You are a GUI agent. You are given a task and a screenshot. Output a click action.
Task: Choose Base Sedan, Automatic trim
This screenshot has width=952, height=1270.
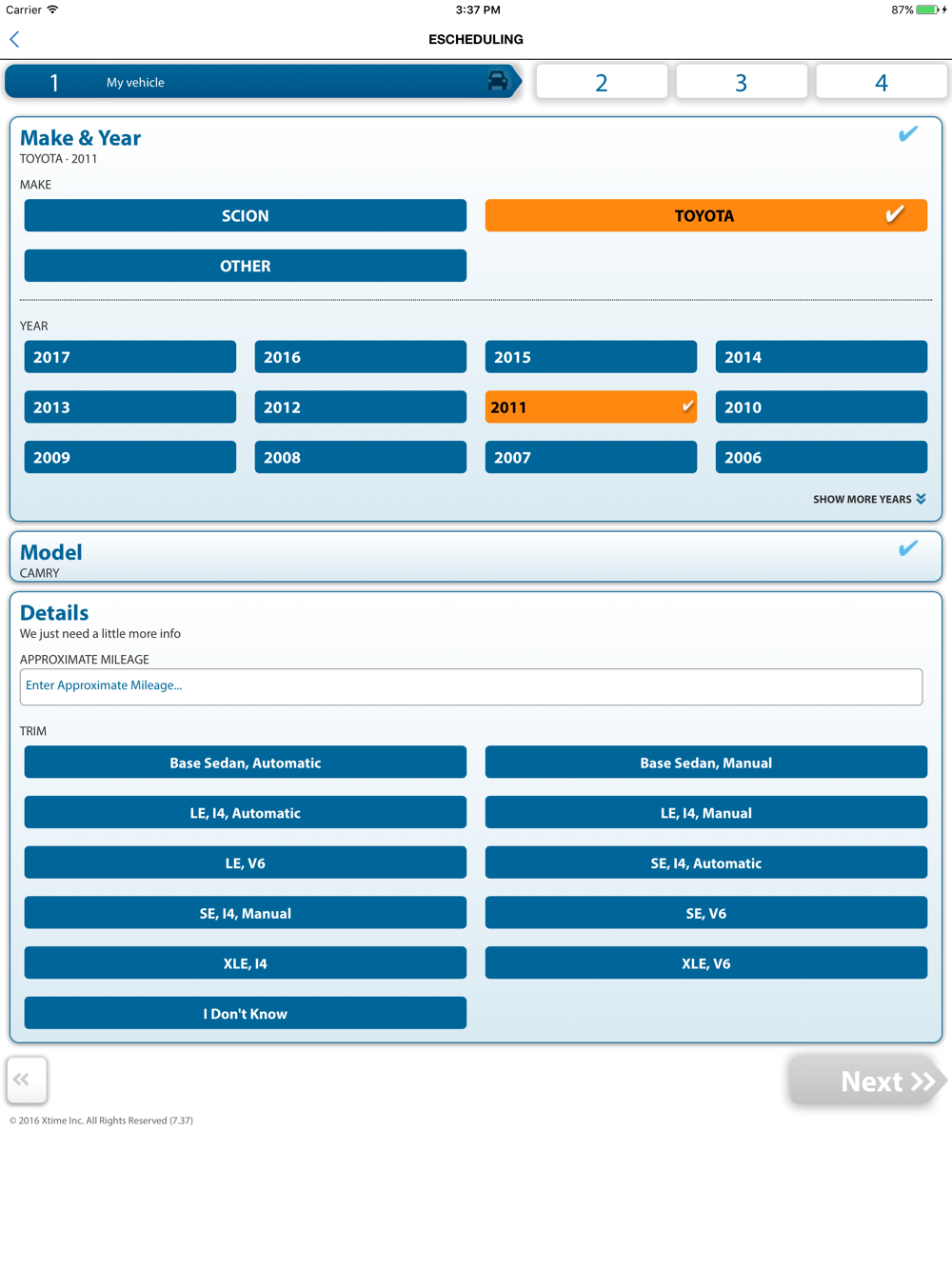click(246, 763)
